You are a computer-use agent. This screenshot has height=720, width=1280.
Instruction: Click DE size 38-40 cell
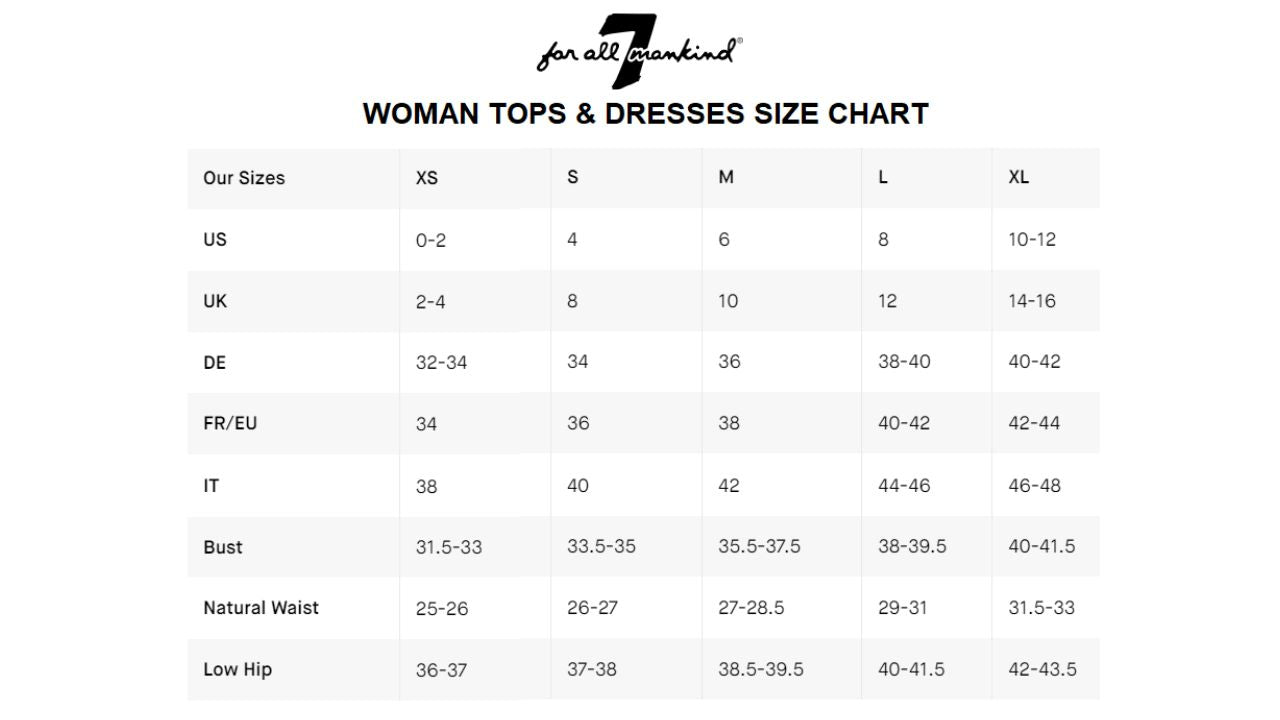point(904,361)
